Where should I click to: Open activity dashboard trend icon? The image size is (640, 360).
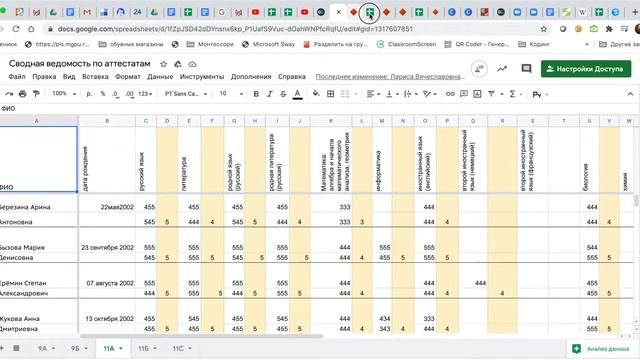[x=502, y=69]
